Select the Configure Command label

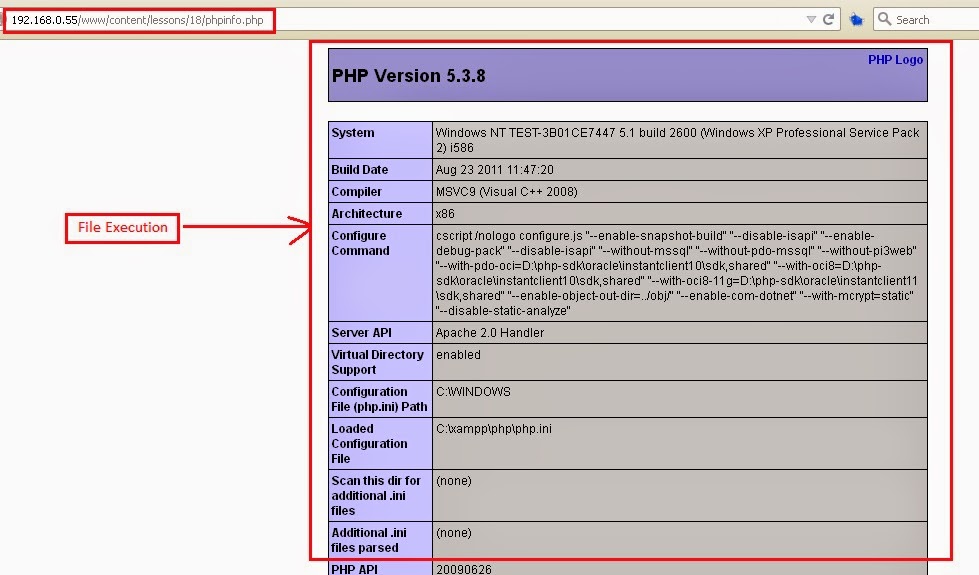coord(360,243)
